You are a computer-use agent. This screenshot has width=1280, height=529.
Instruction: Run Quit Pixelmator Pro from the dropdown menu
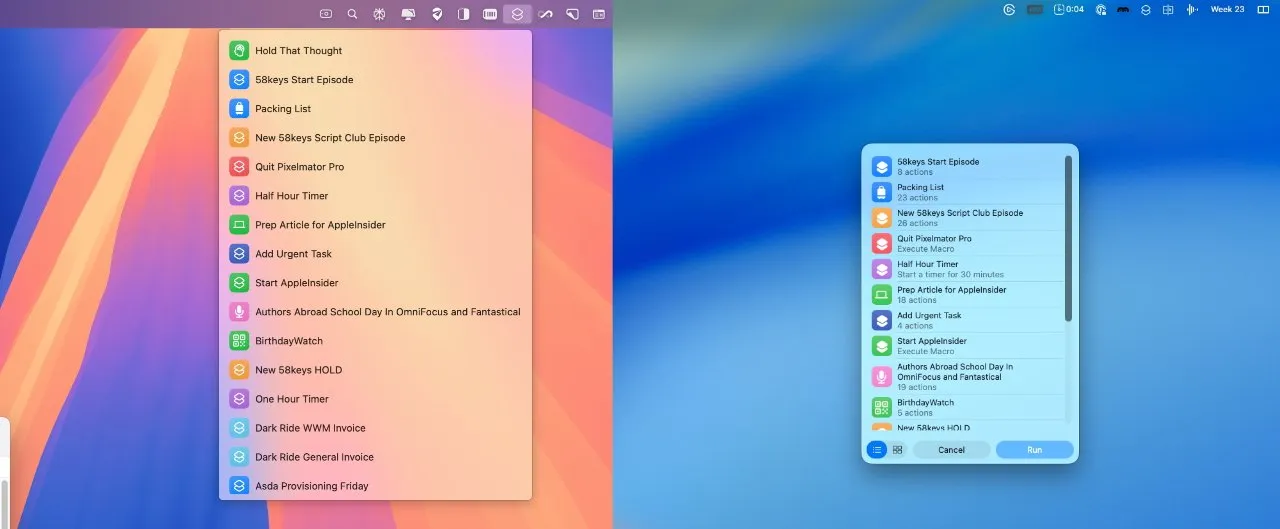[x=299, y=167]
